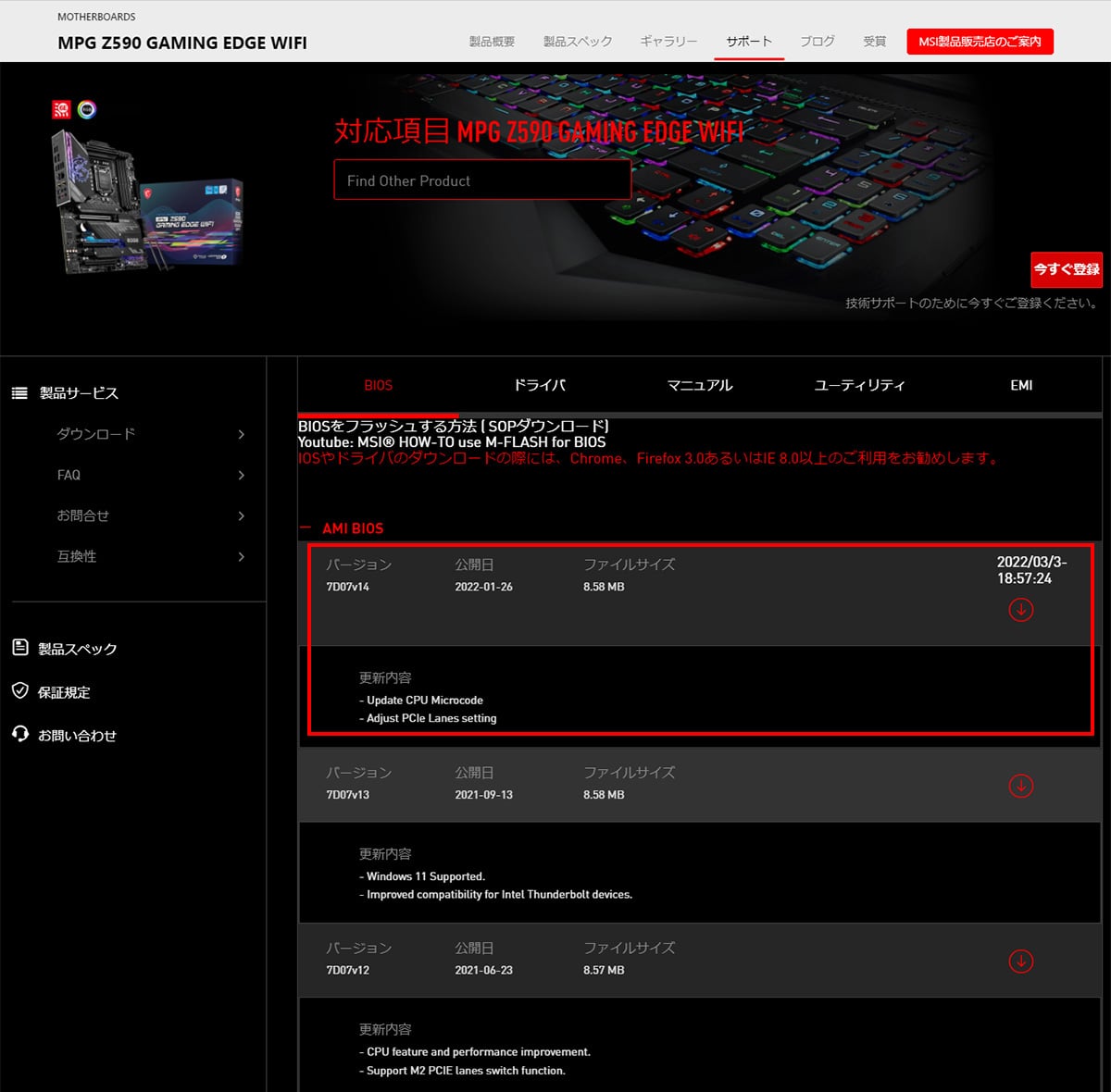Open ダウンロード in the sidebar
The image size is (1111, 1092).
[x=96, y=434]
